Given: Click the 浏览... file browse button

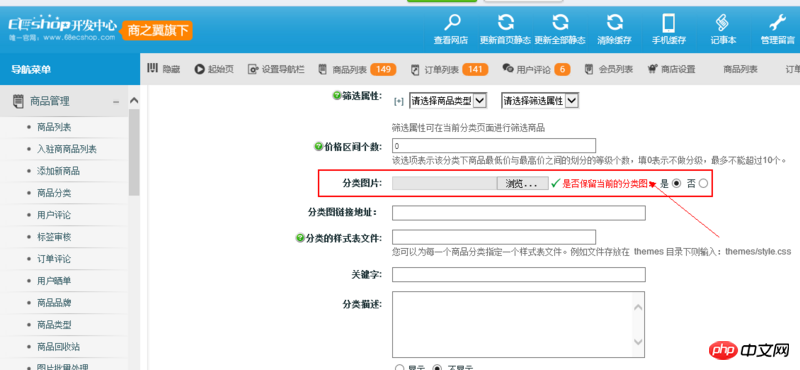Looking at the screenshot, I should click(x=522, y=184).
